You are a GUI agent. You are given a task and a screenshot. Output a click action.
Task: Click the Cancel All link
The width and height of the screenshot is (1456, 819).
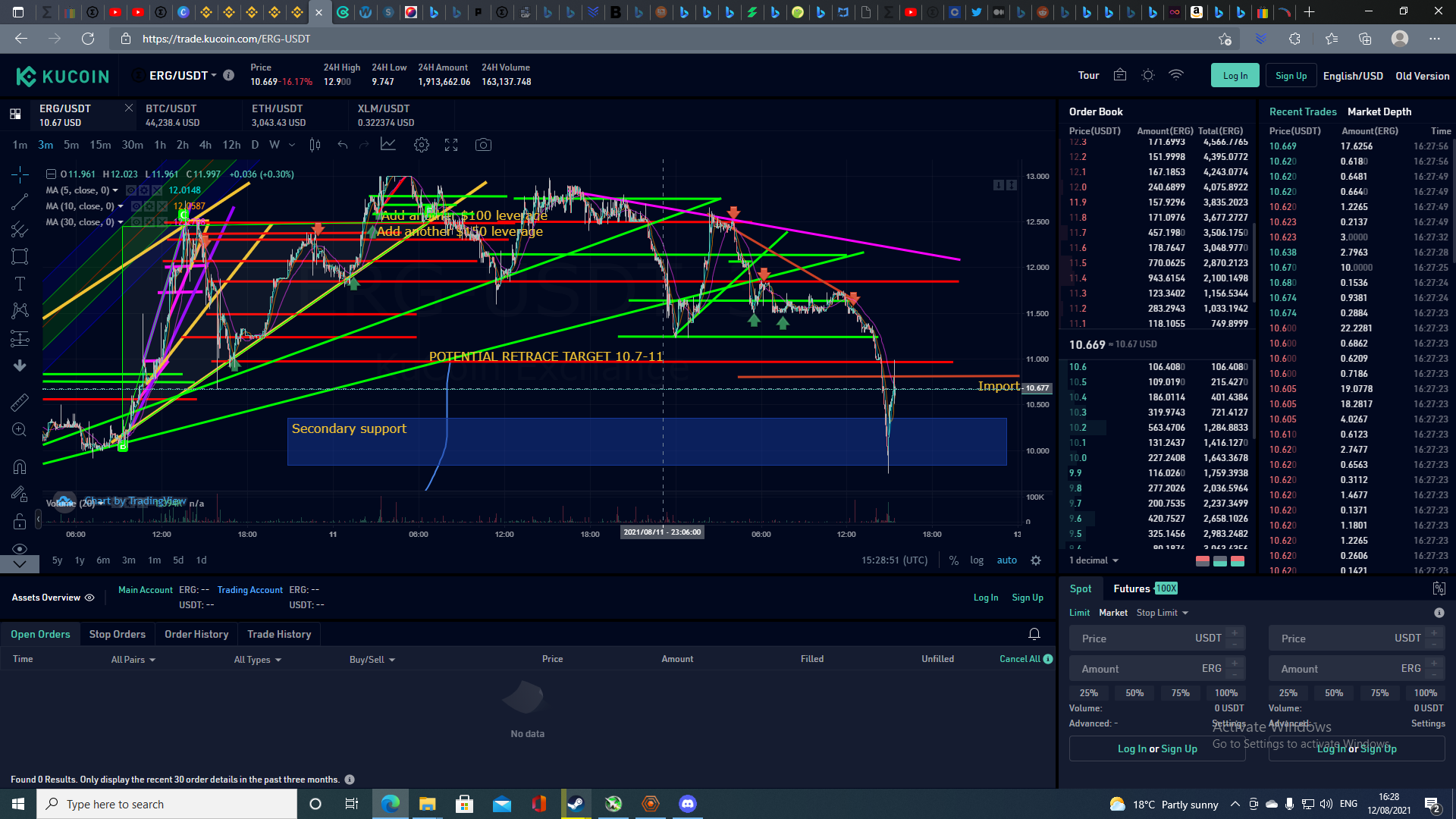(x=1019, y=659)
